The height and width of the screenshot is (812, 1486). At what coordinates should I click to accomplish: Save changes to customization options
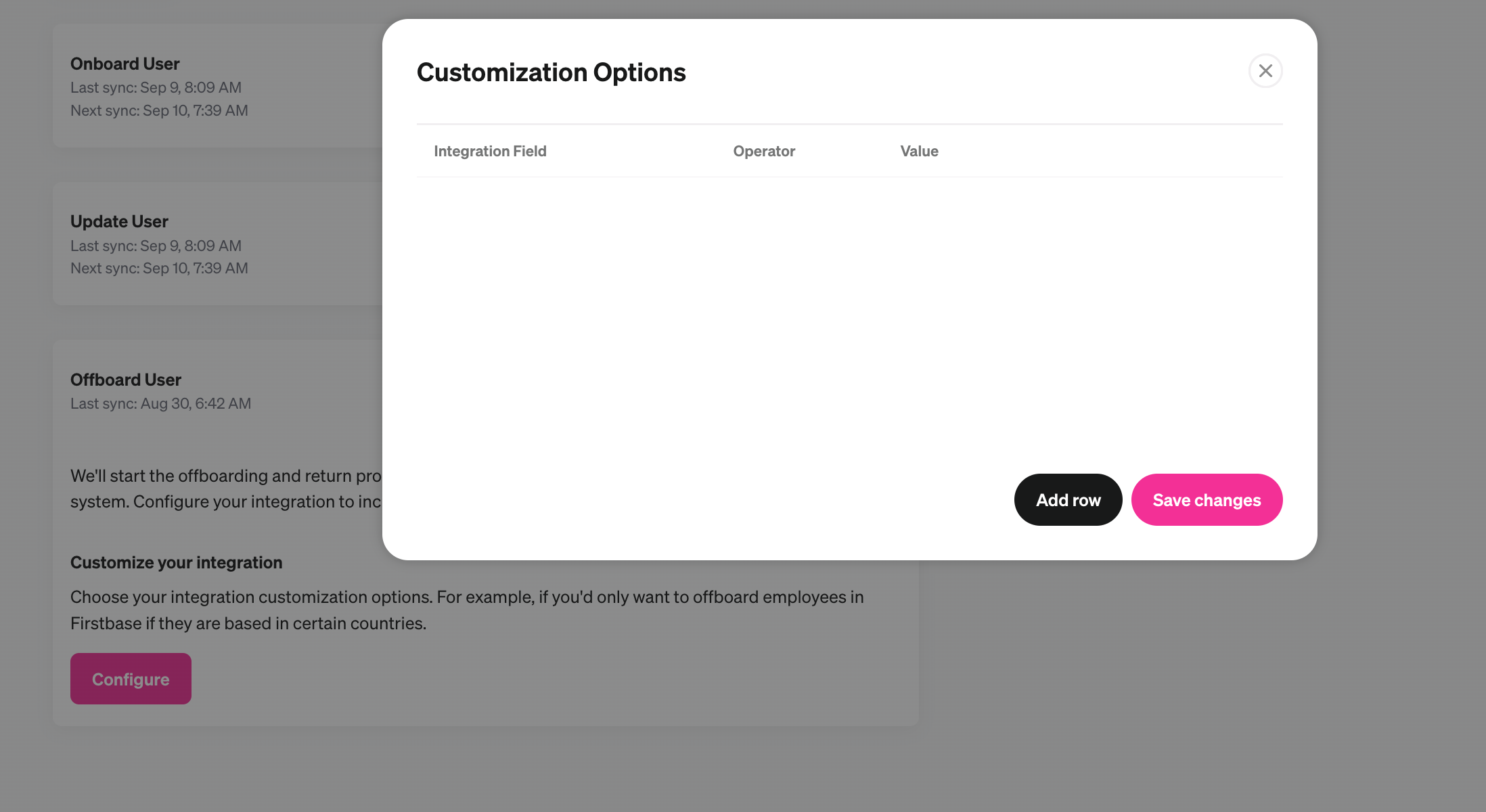1207,499
